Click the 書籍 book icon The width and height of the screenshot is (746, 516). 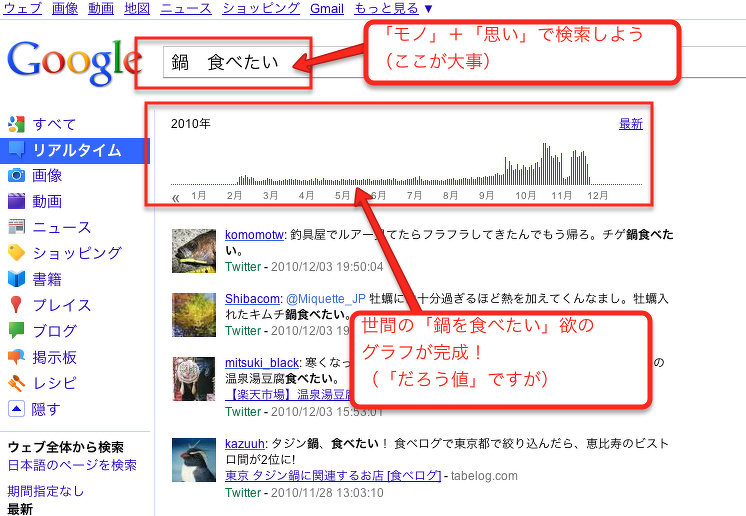16,279
